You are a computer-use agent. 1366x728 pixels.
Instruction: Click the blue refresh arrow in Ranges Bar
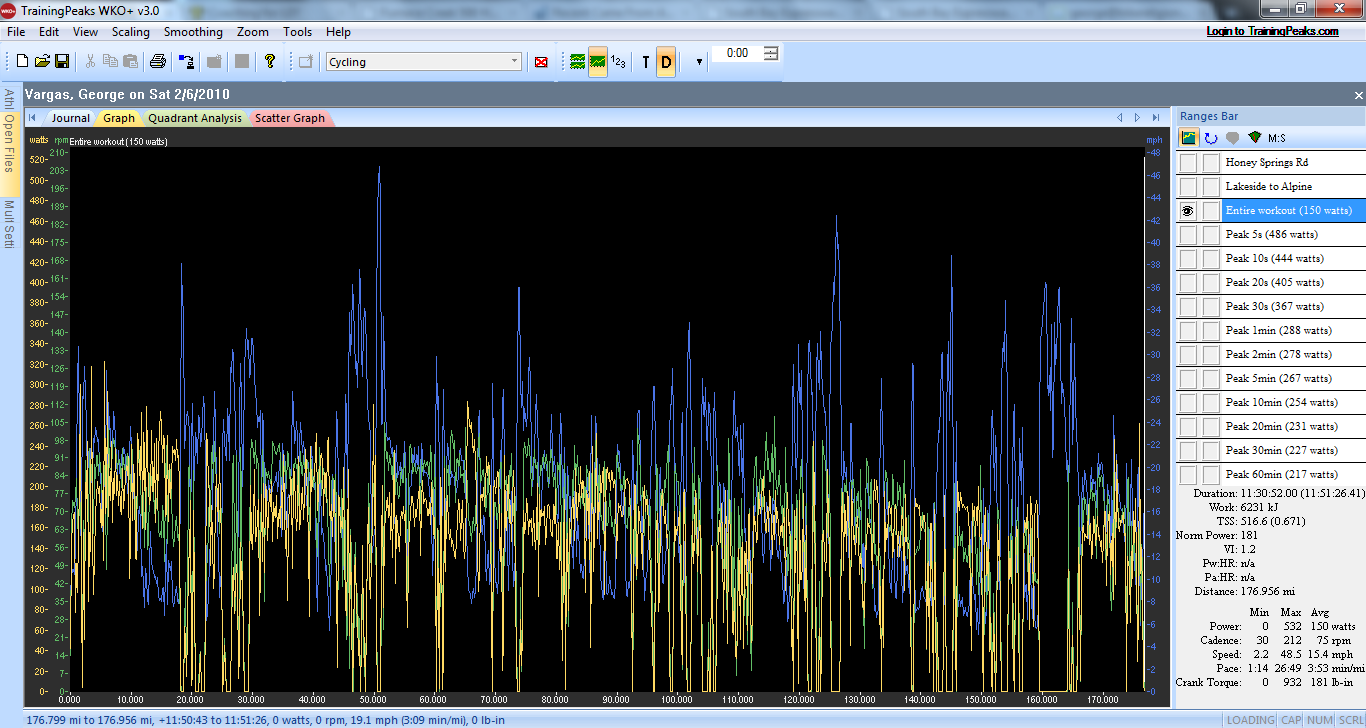click(1210, 138)
